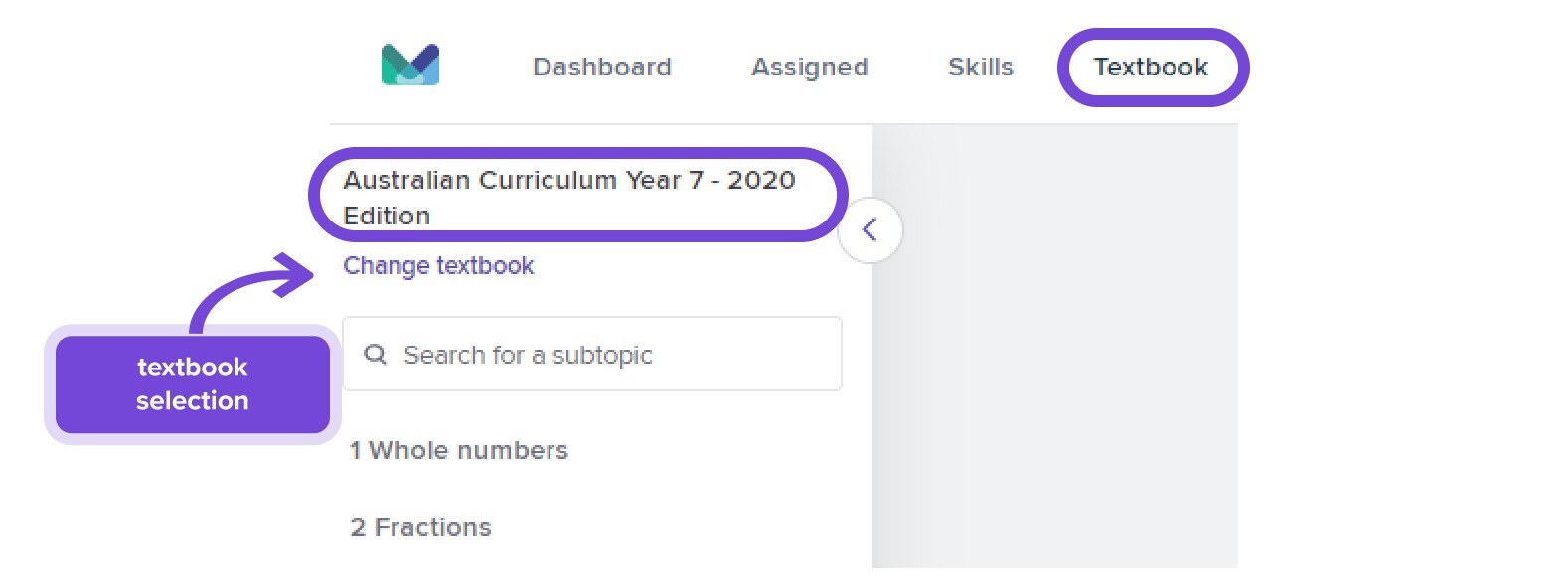Image resolution: width=1568 pixels, height=588 pixels.
Task: Click the purple ring around Textbook tab
Action: tap(1153, 34)
